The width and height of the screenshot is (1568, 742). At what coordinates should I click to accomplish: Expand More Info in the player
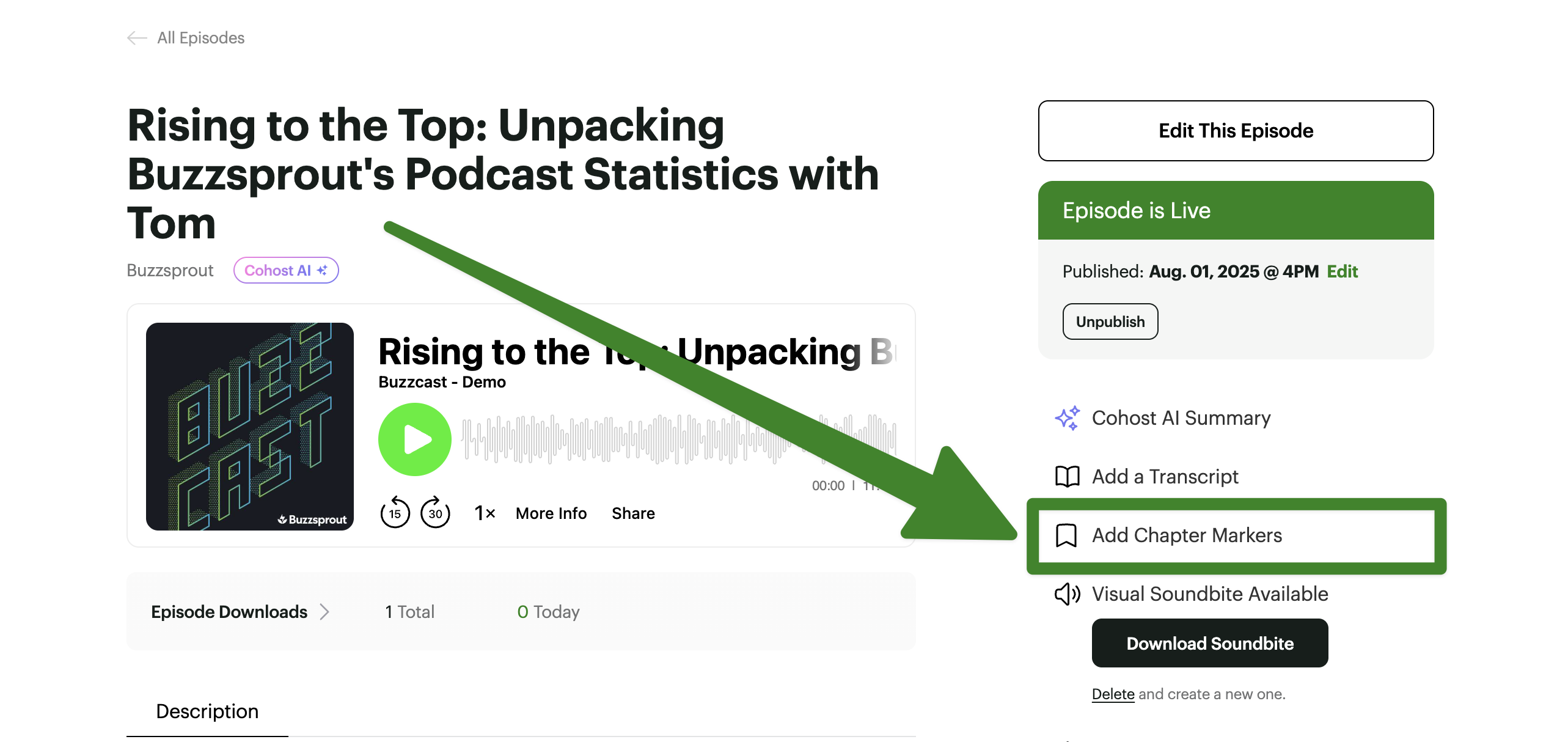coord(551,513)
